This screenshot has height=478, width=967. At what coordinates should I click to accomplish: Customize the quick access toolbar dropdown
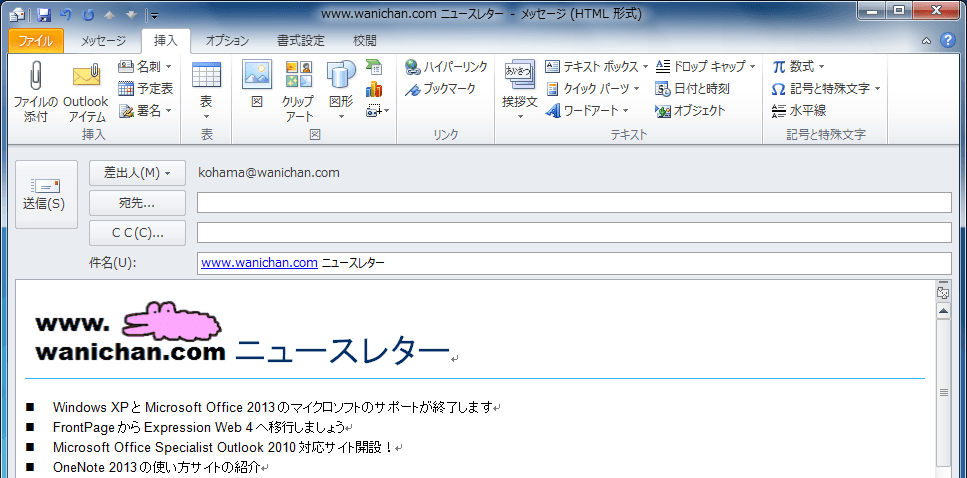(x=154, y=15)
